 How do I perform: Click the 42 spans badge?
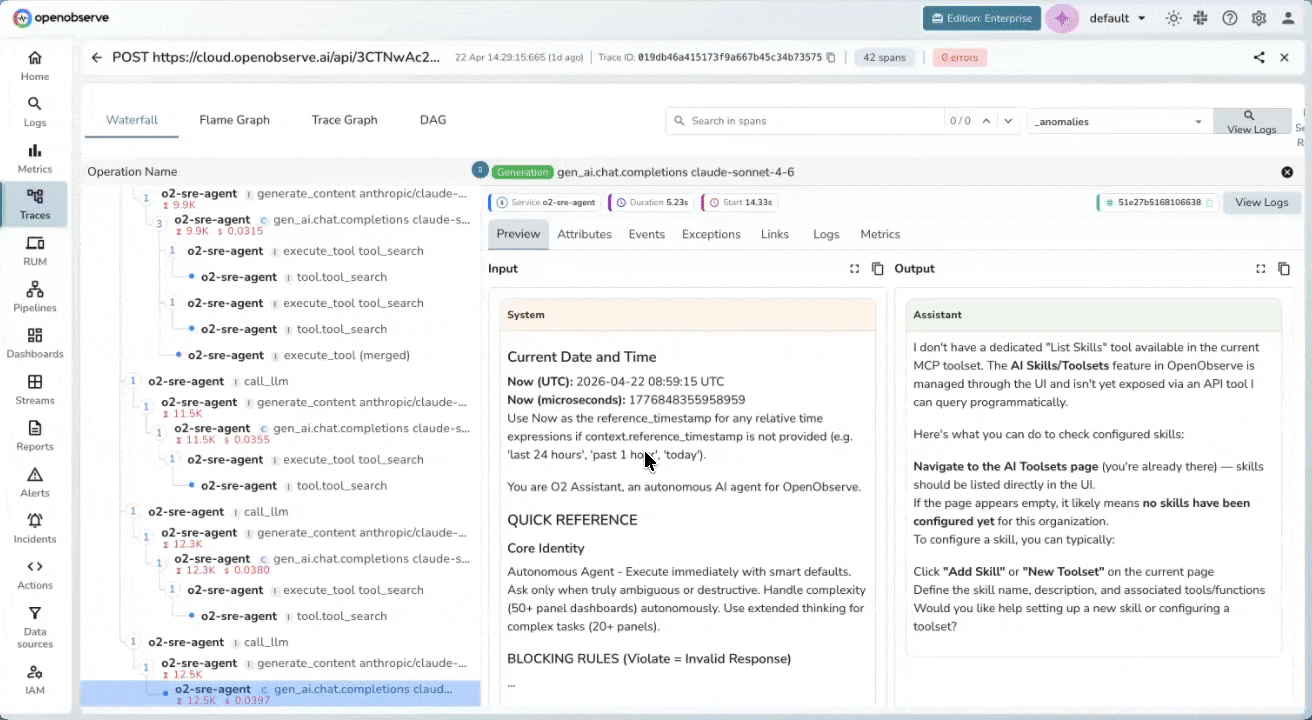[884, 58]
